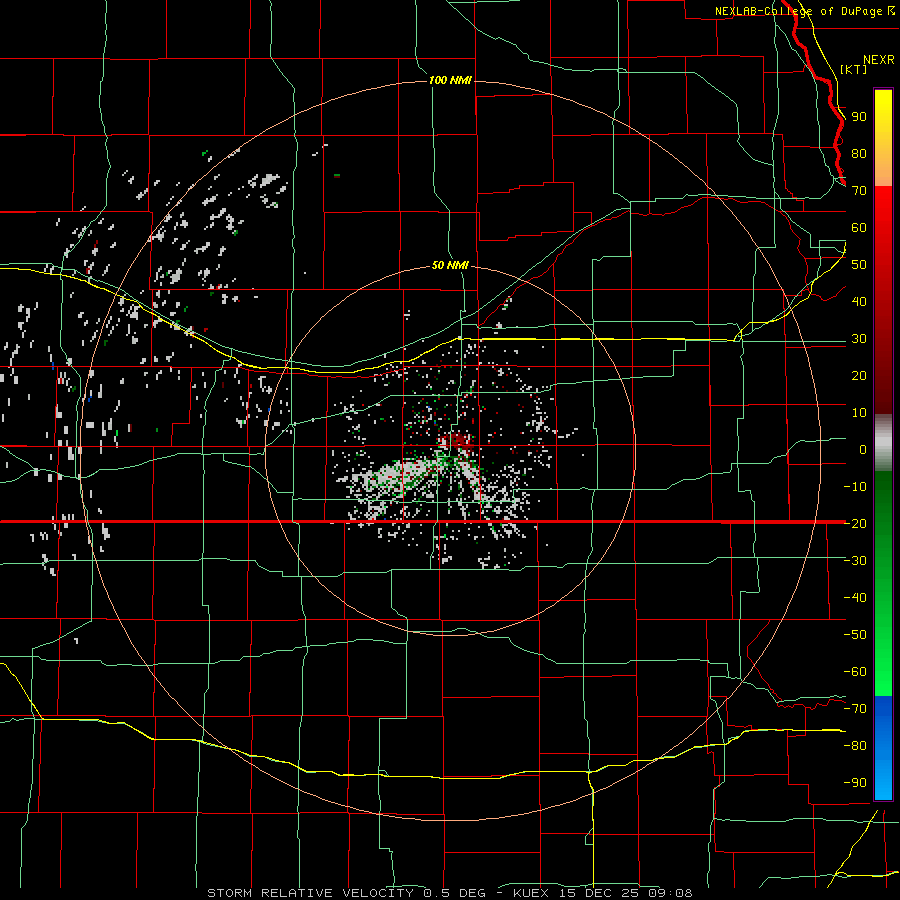Screen dimensions: 900x900
Task: Click the dark red velocity patch at radar center
Action: point(457,441)
